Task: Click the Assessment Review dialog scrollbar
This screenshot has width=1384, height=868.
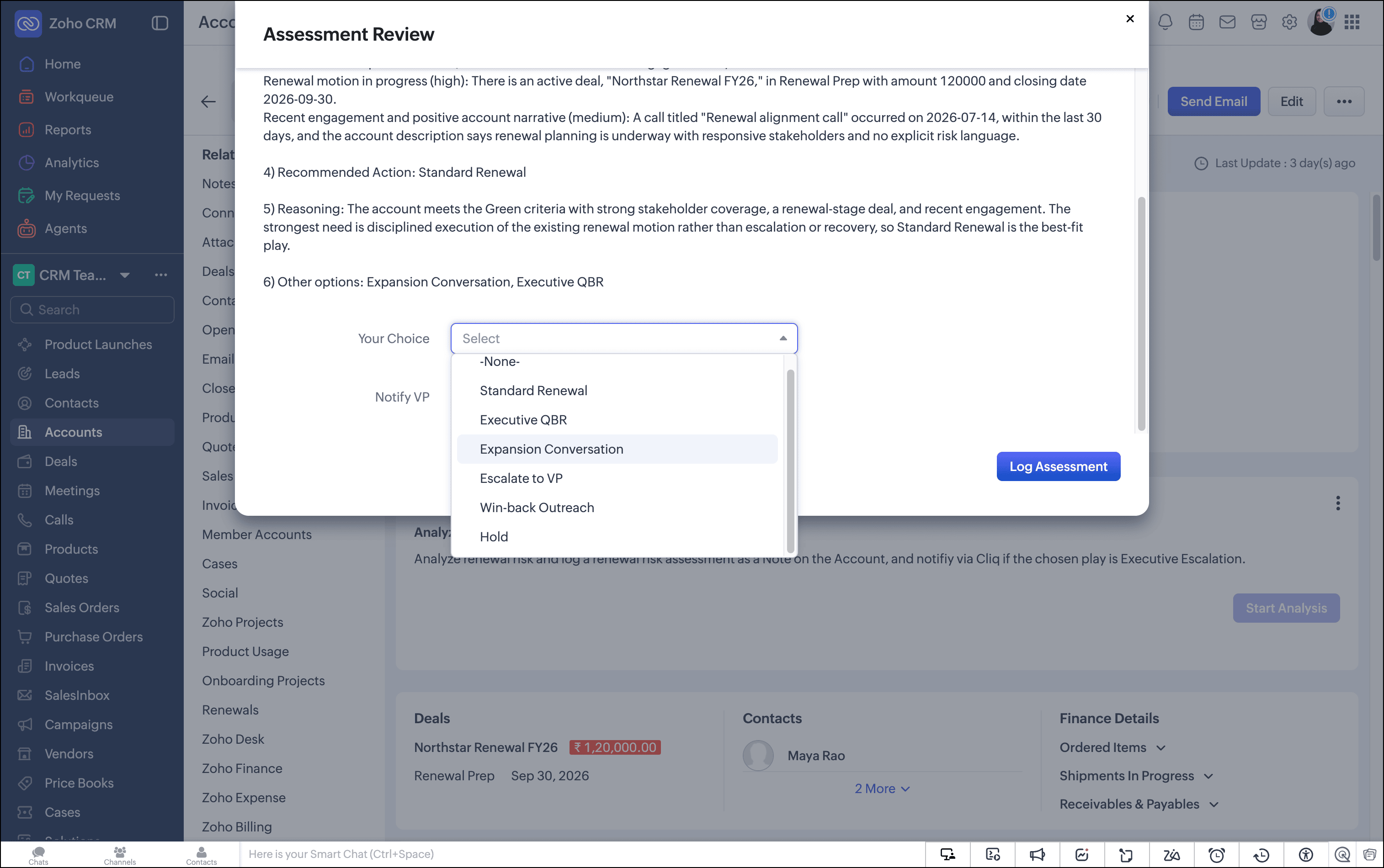Action: (1141, 313)
